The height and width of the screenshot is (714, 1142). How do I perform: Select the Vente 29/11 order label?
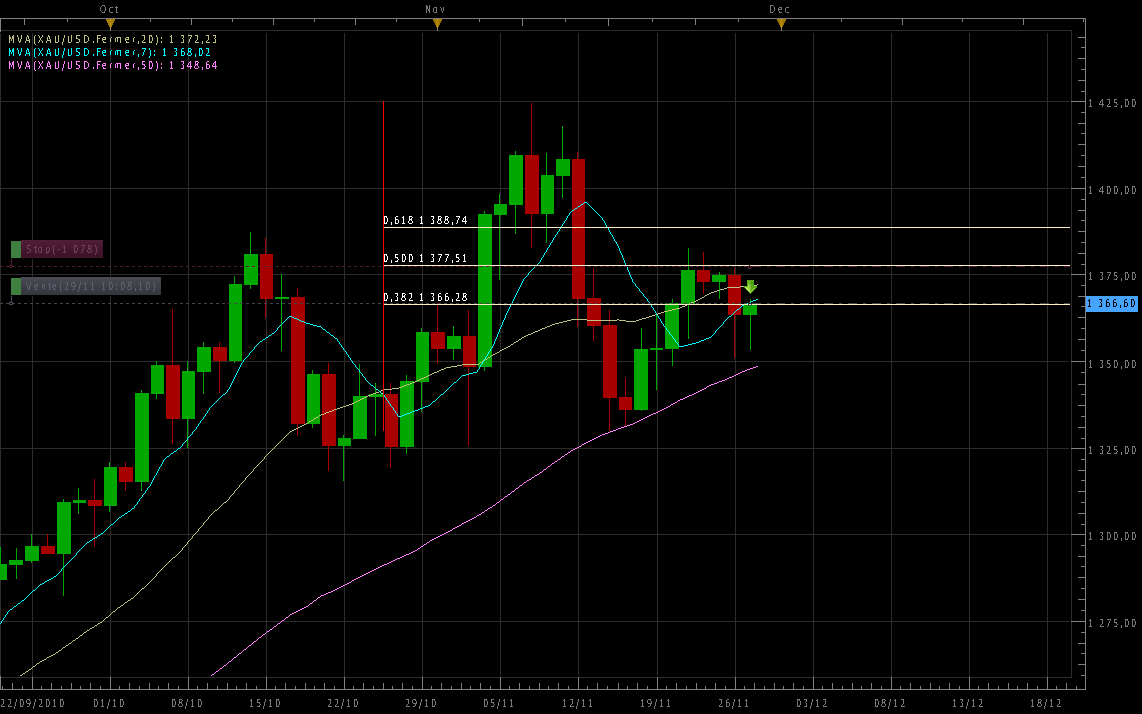tap(90, 286)
